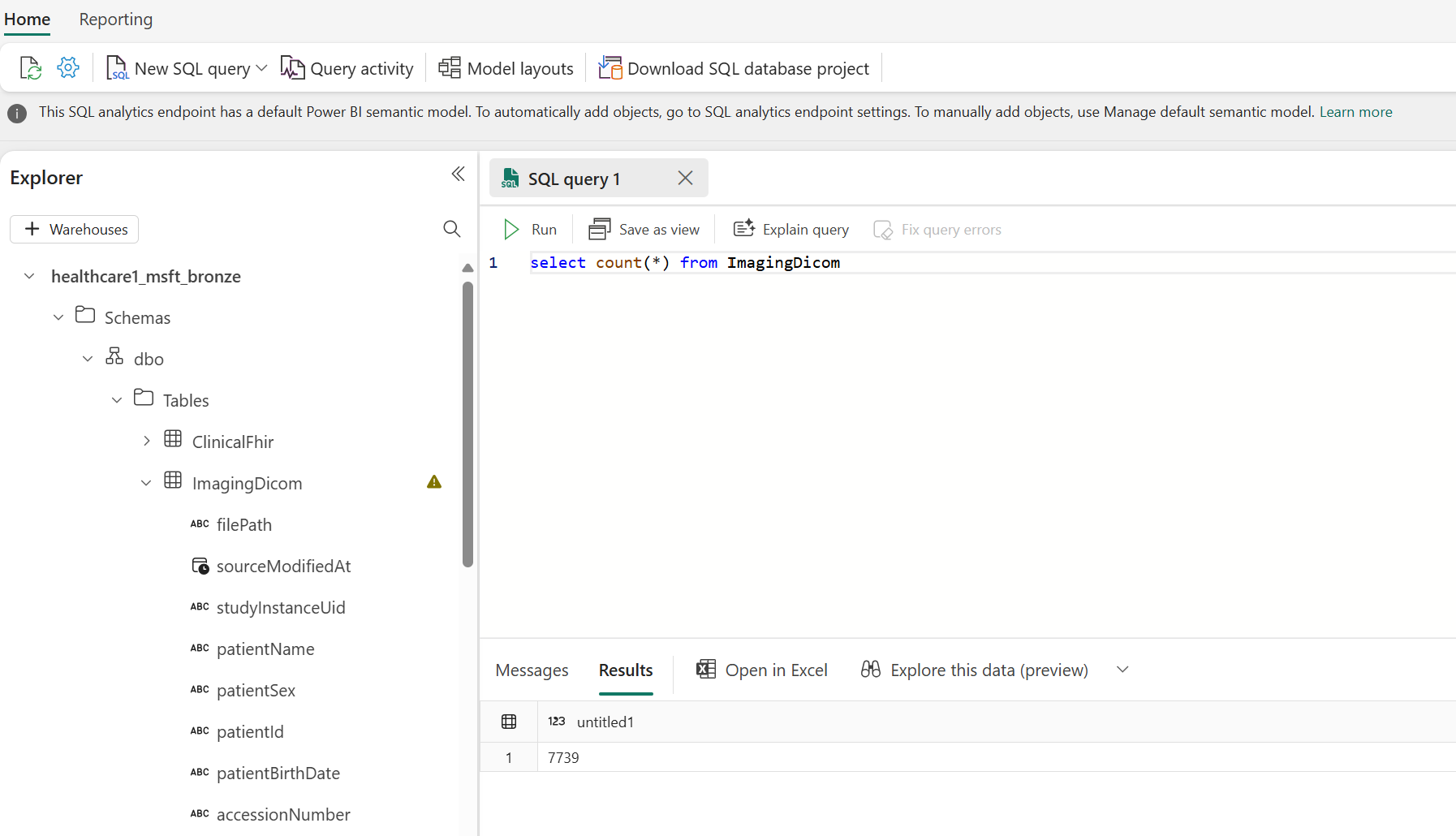Click the Learn more link

coord(1355,112)
